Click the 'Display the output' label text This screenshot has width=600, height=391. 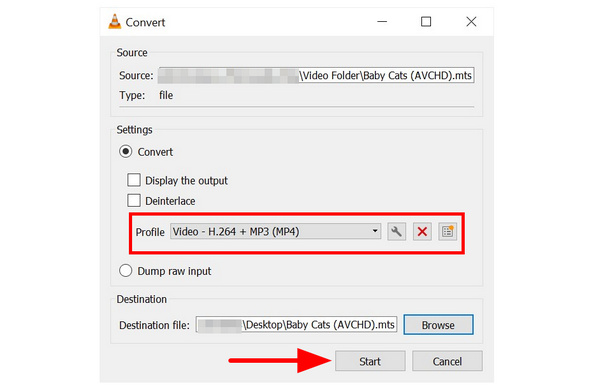[186, 181]
